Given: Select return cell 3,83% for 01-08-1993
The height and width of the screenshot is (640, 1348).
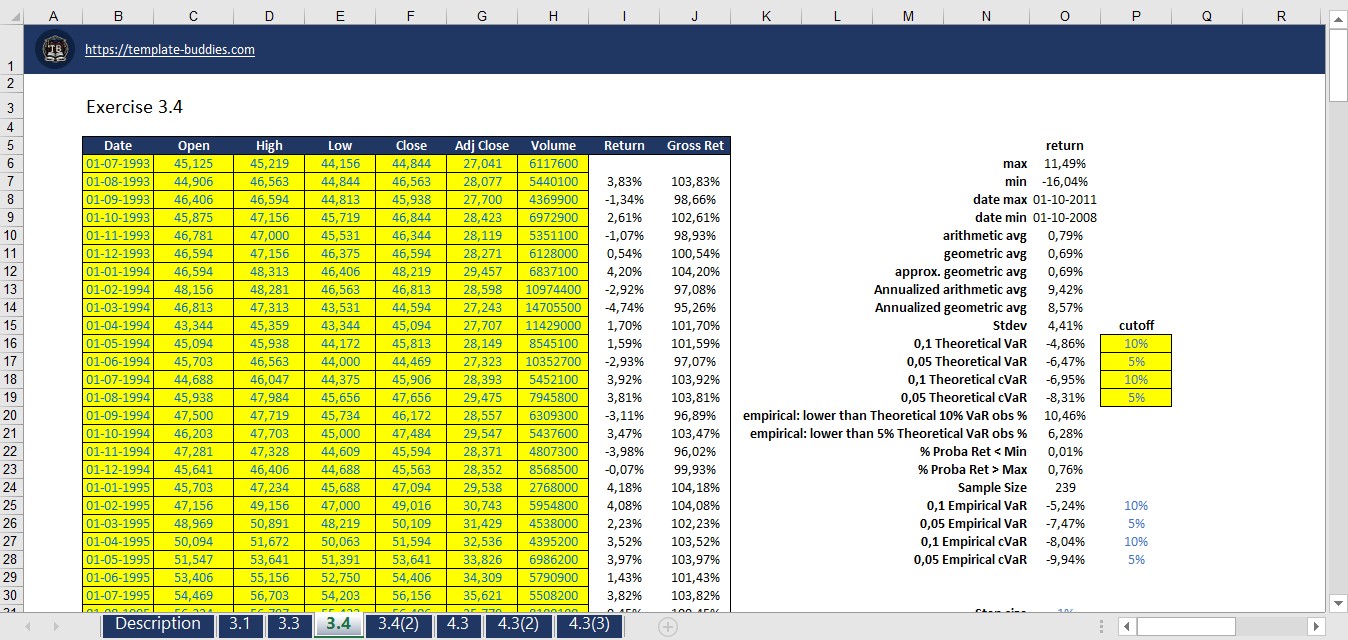Looking at the screenshot, I should [624, 181].
